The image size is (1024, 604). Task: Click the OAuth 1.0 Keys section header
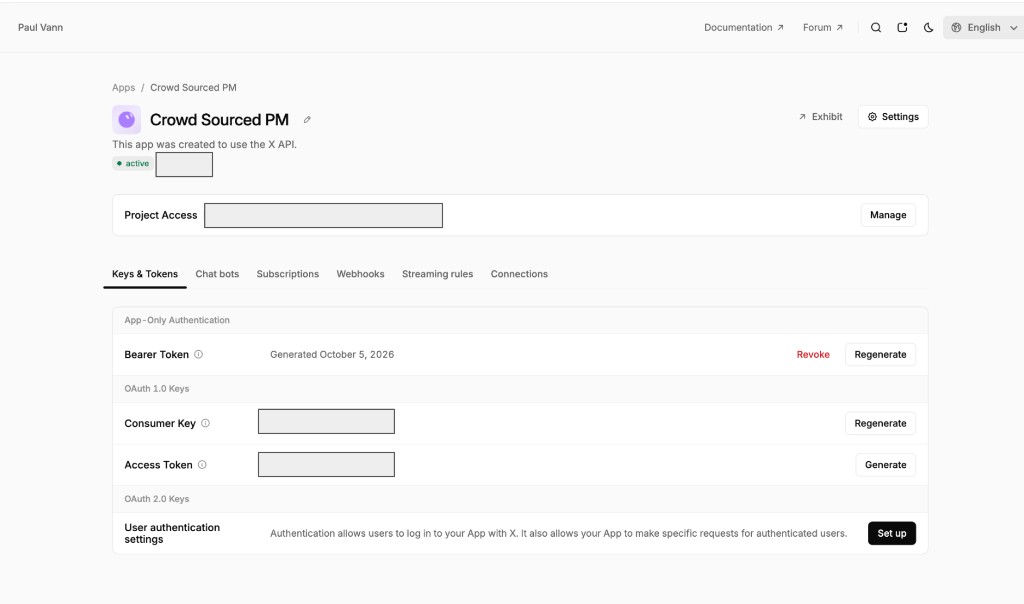157,389
